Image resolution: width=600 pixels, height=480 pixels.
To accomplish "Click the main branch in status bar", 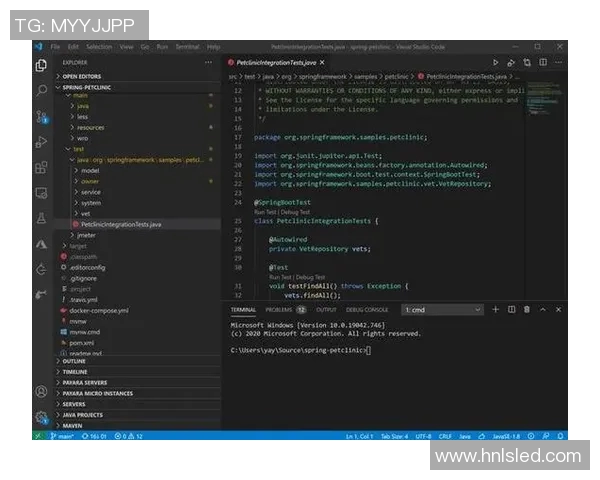I will coord(64,437).
